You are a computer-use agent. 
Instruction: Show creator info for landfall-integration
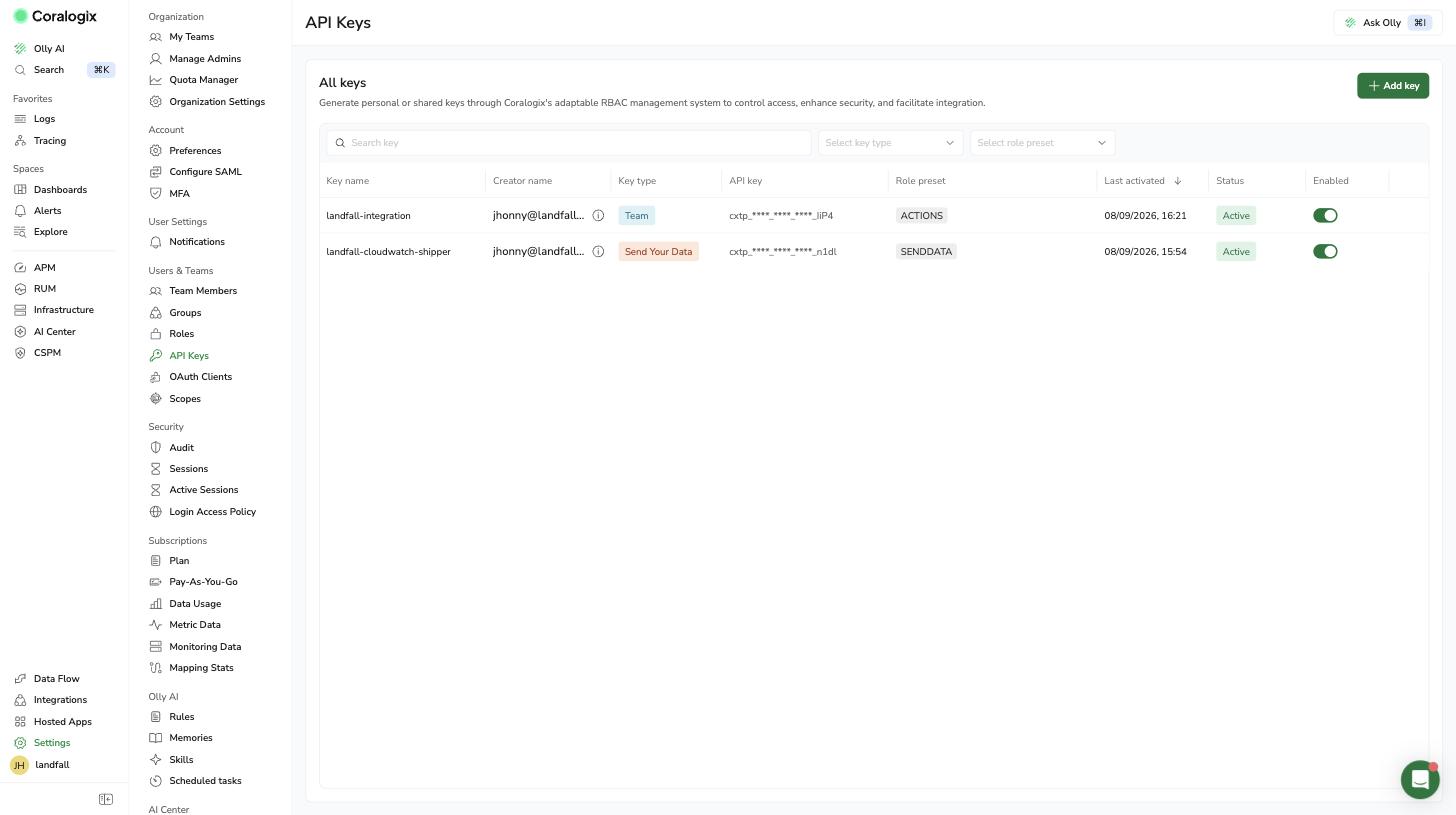pos(598,216)
